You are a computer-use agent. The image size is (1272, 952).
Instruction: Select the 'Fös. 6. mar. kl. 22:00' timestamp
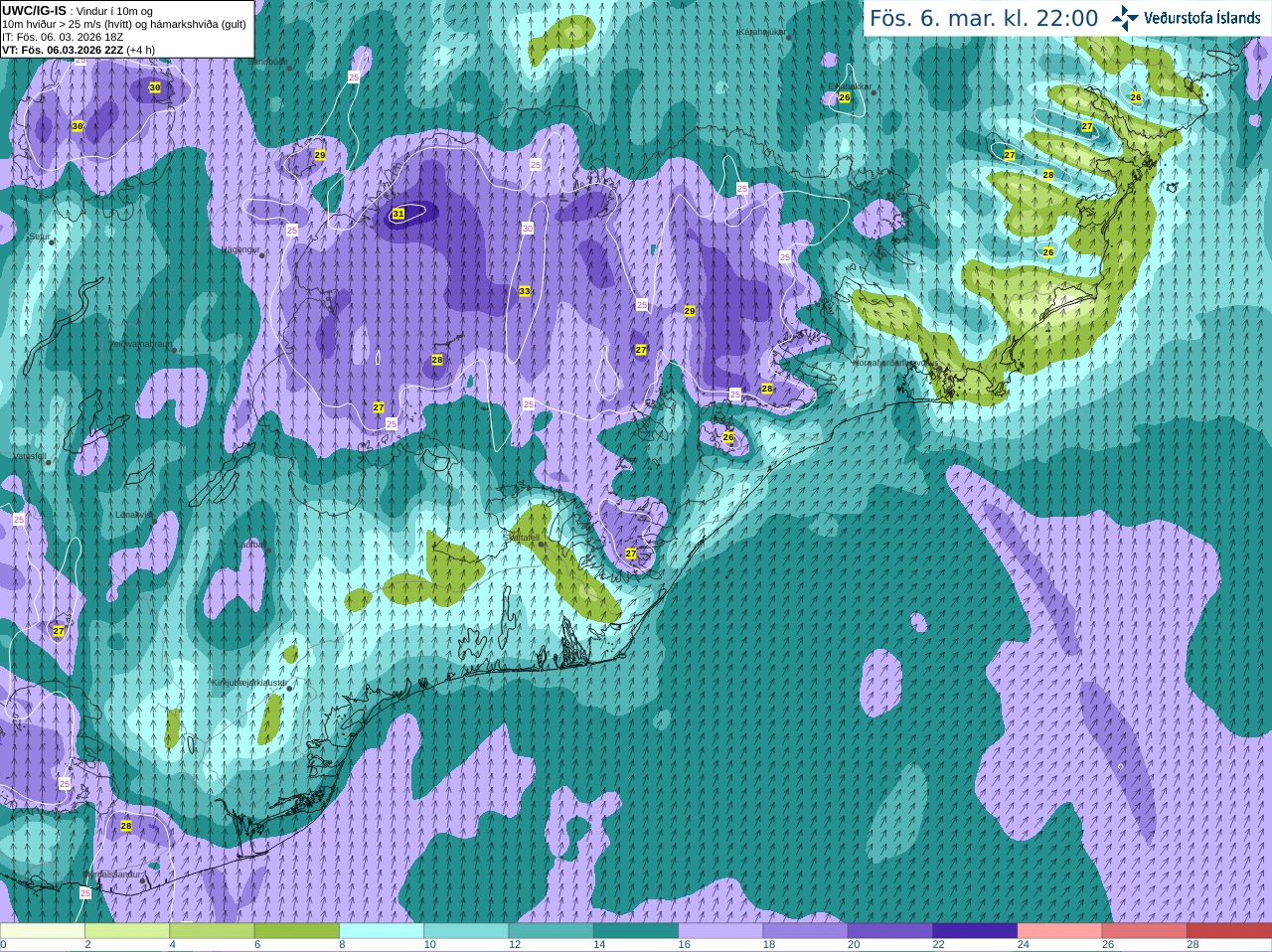[984, 19]
